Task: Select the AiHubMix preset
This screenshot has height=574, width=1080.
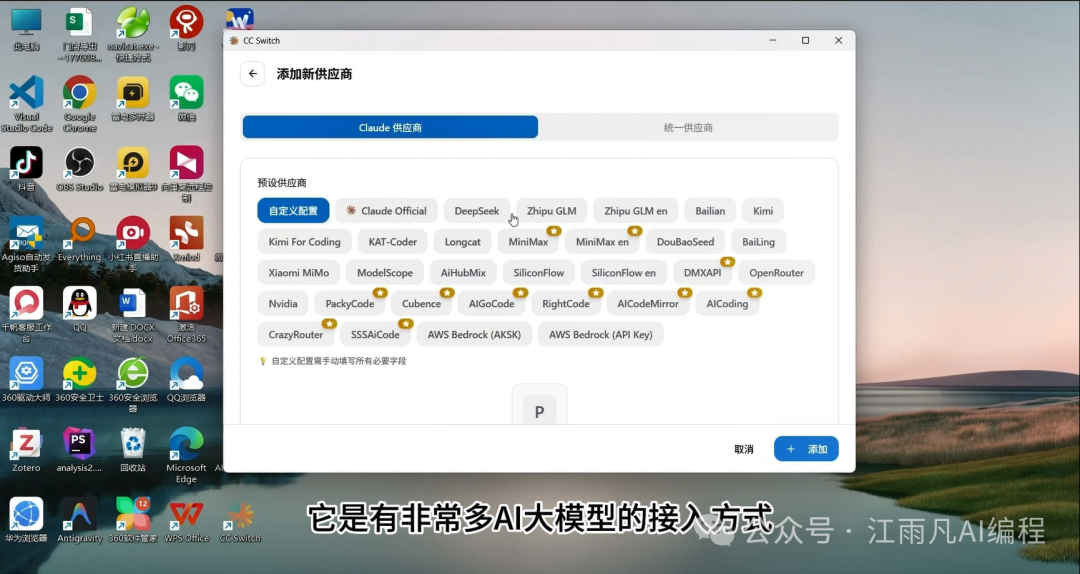Action: tap(464, 273)
